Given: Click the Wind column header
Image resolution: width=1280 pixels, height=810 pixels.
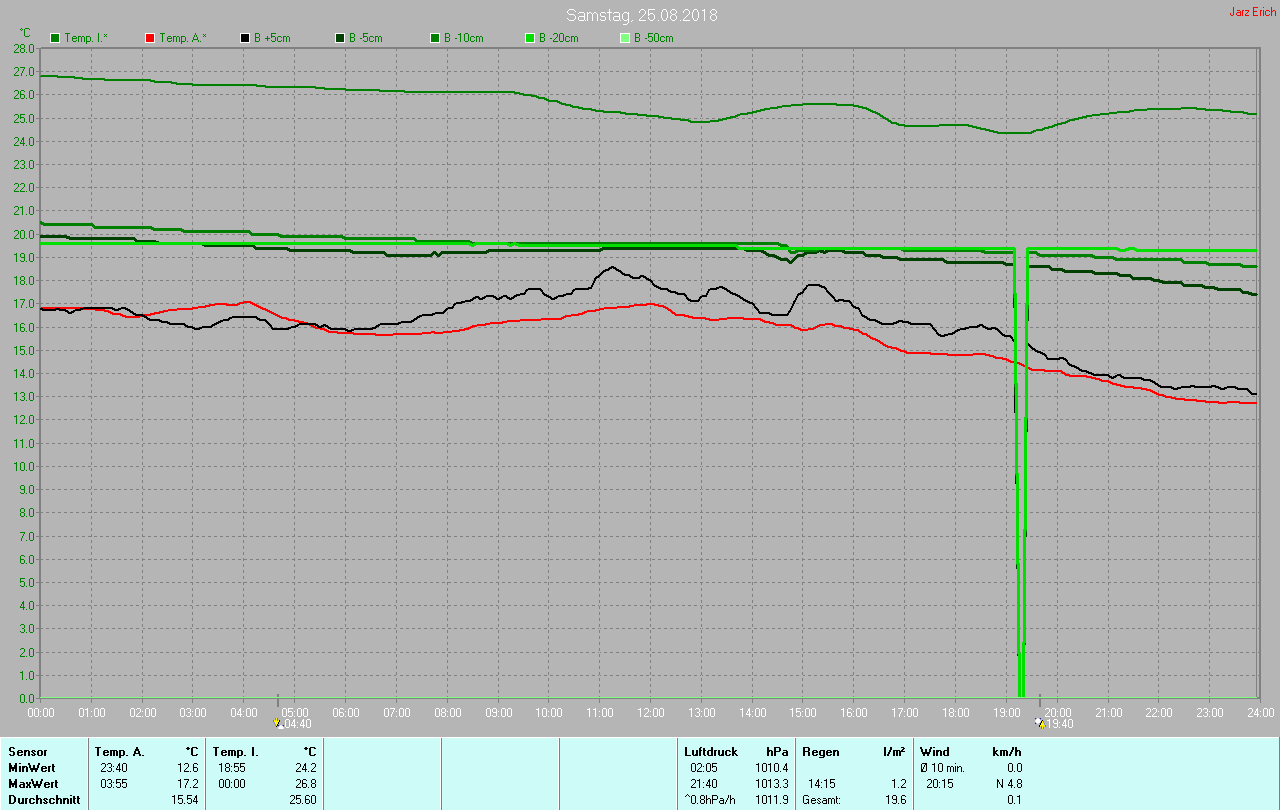Looking at the screenshot, I should pos(935,751).
